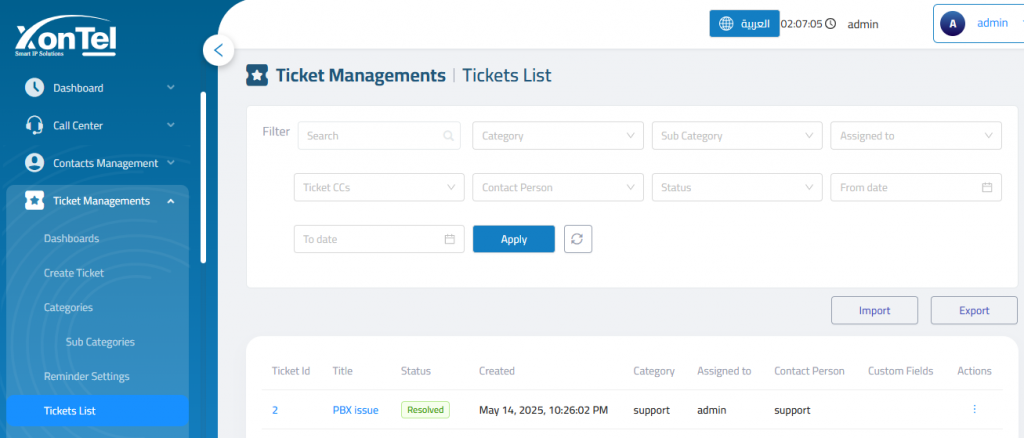Open actions menu for ticket 2
The image size is (1024, 438).
point(974,409)
